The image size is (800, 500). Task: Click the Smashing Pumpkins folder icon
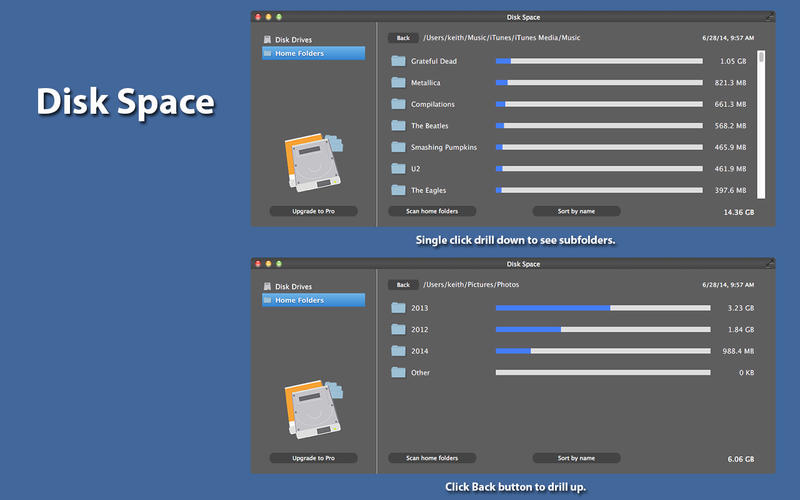pyautogui.click(x=398, y=147)
